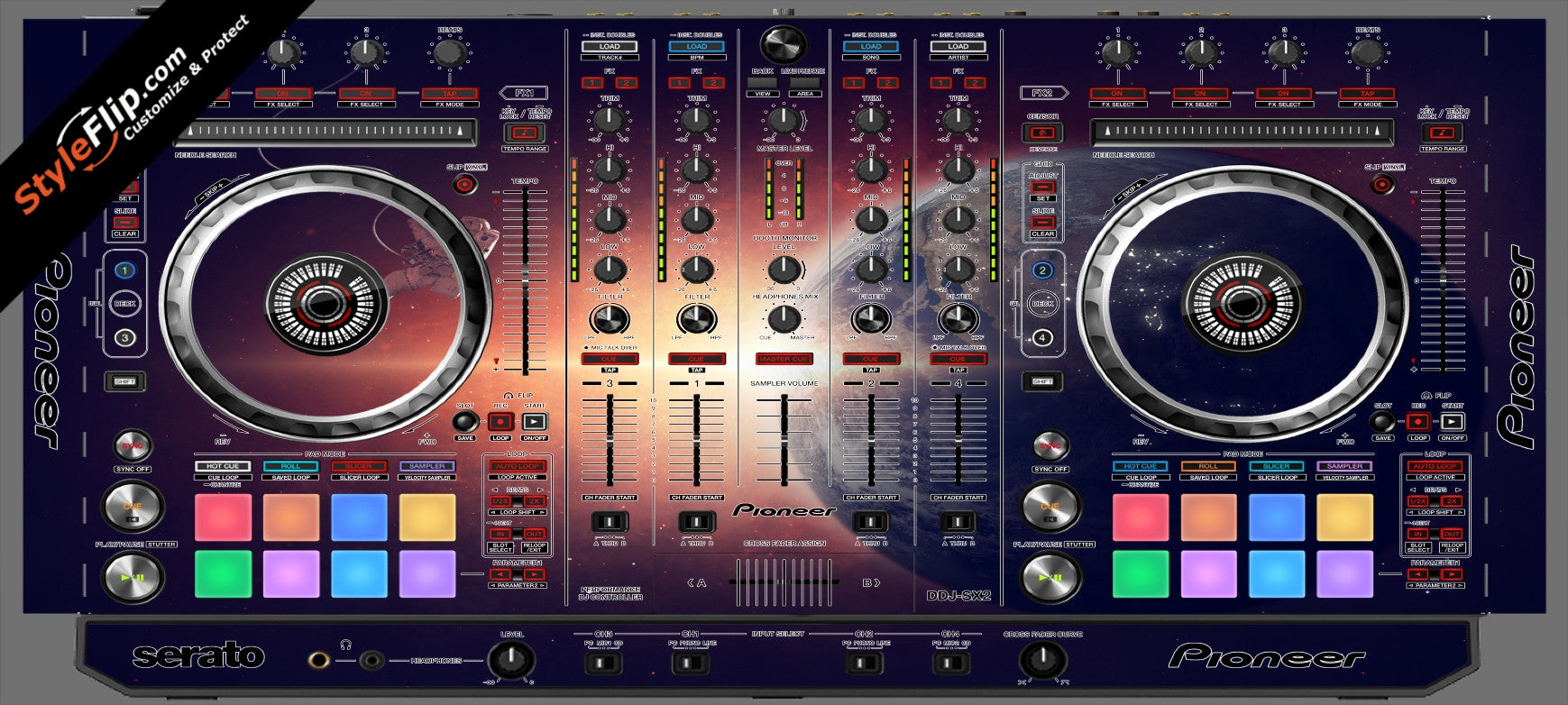Select HOT CUE pad mode on right deck

coord(1141,466)
